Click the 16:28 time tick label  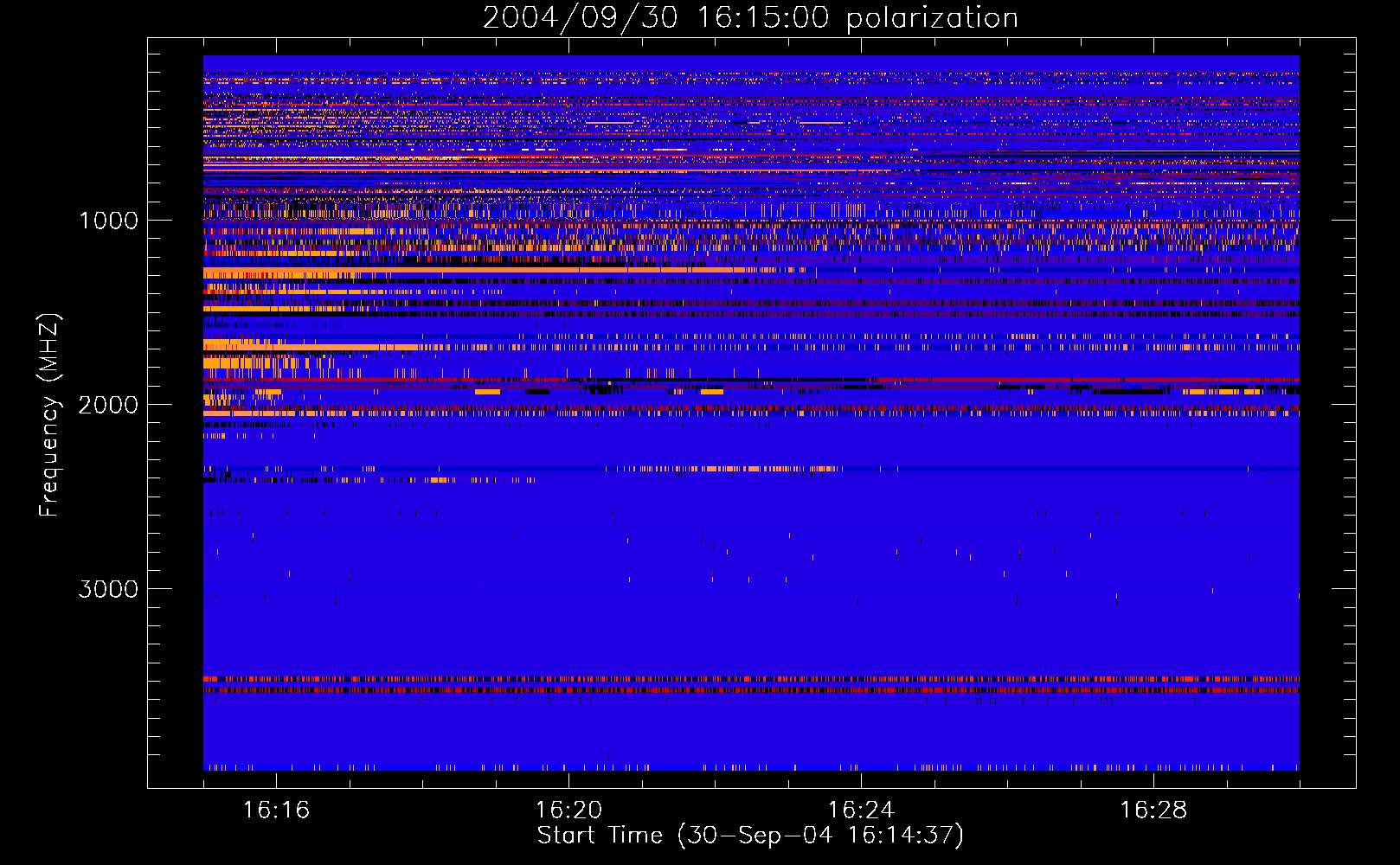[x=1153, y=810]
